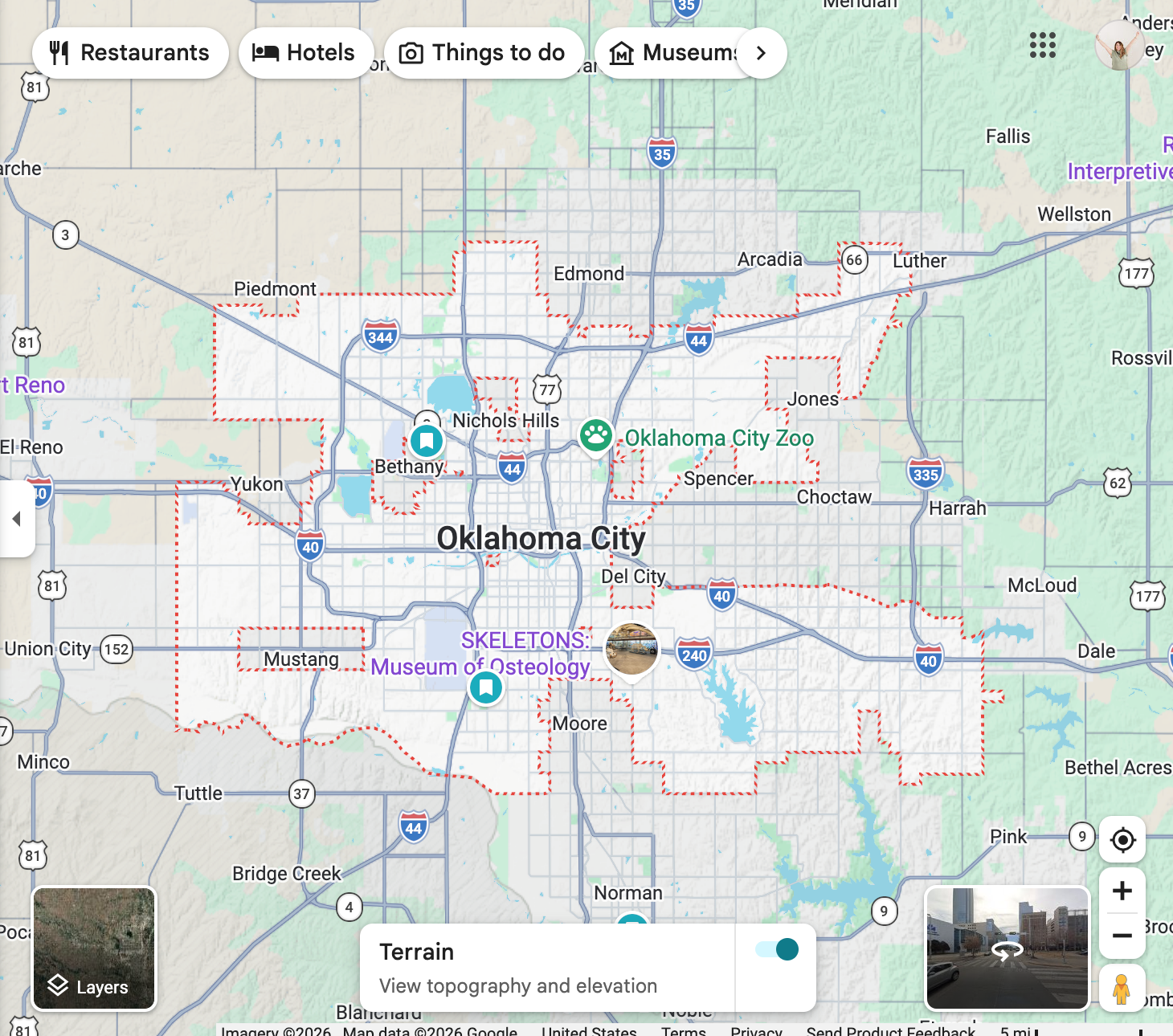
Task: Click the Piedmont label
Action: [275, 289]
